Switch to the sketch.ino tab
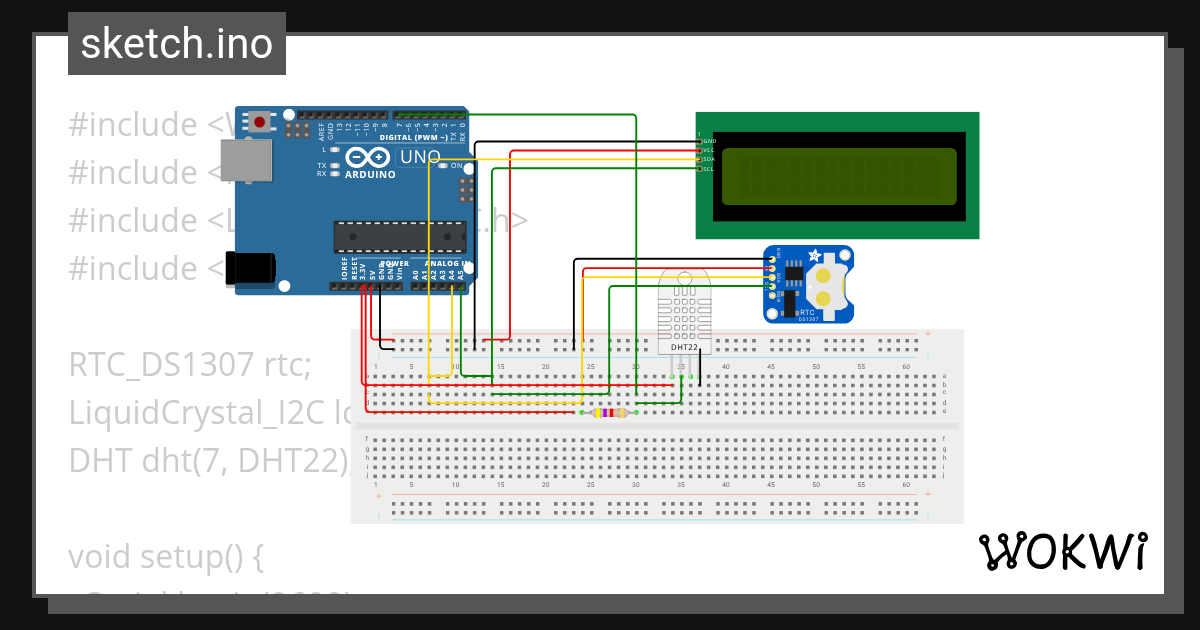The image size is (1200, 630). [176, 43]
